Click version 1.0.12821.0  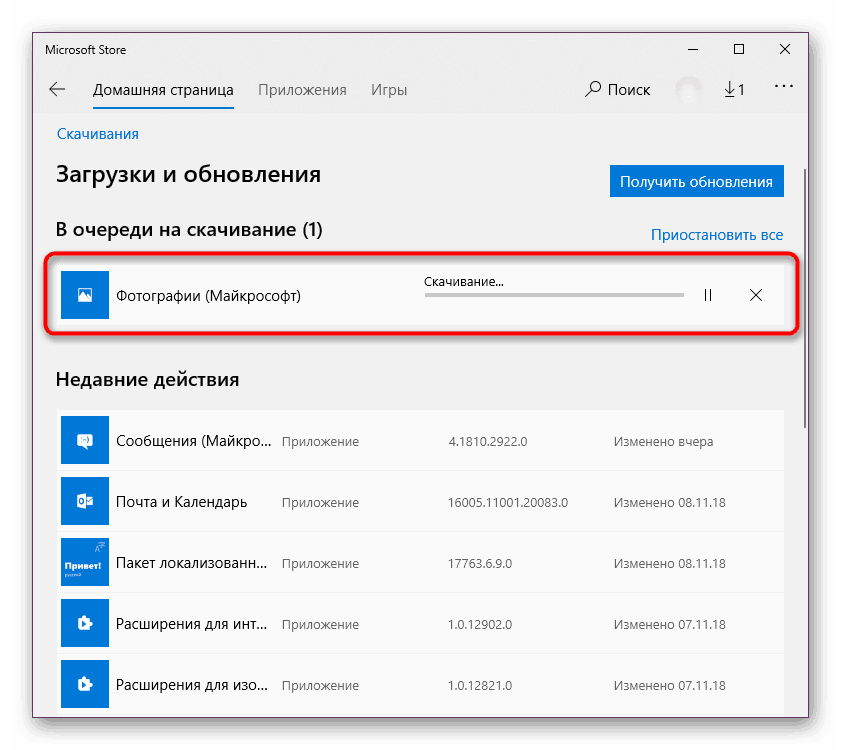(479, 686)
